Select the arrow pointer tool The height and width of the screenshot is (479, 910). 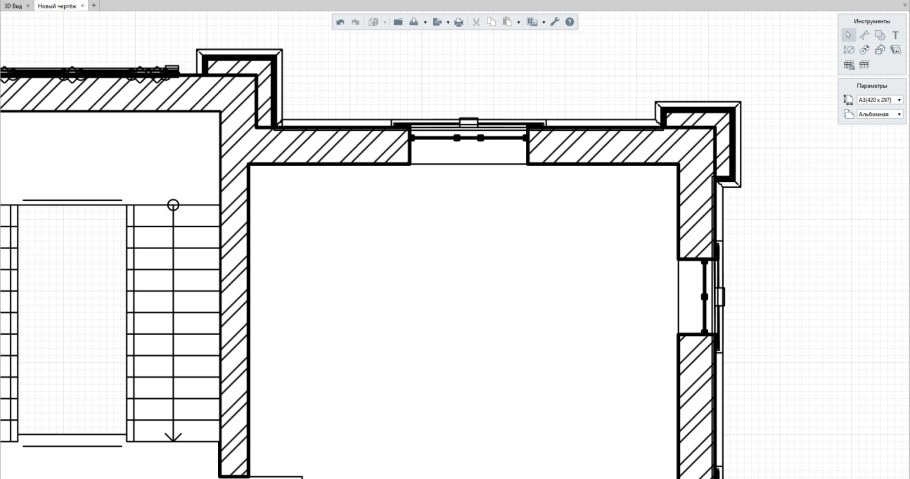coord(848,35)
